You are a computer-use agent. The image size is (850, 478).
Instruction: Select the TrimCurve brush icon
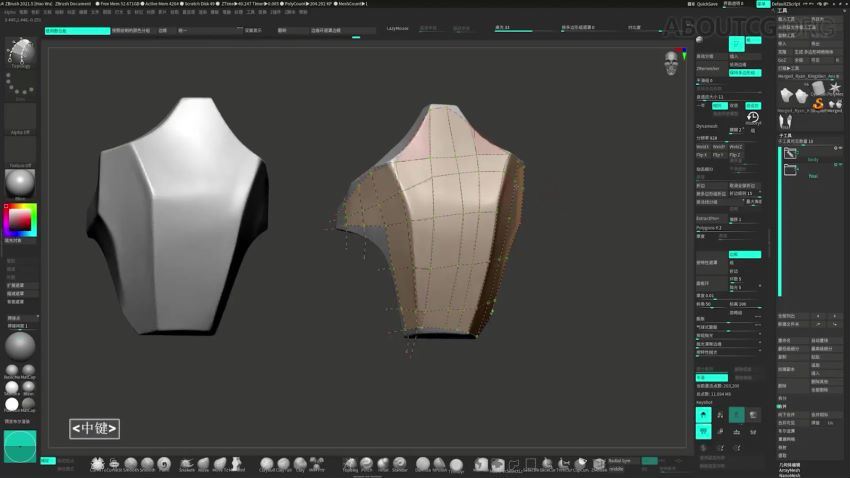(x=564, y=464)
